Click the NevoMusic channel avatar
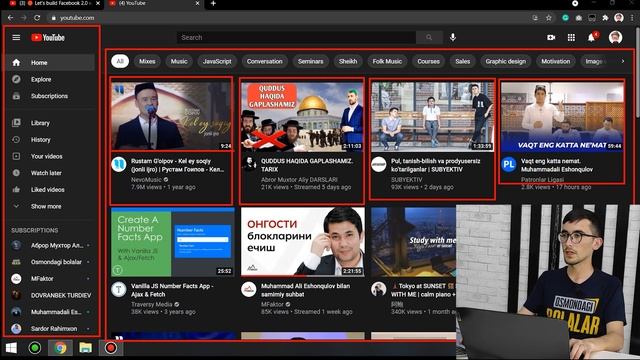Viewport: 640px width, 360px height. [119, 164]
